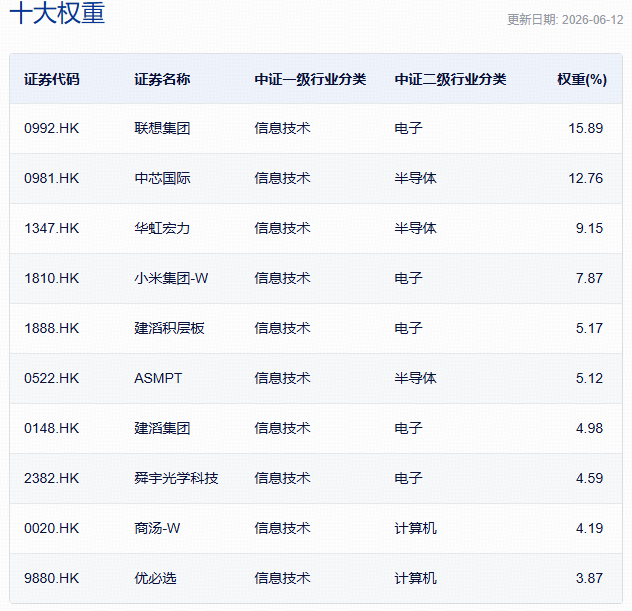
Task: Select stock code 9880.HK
Action: 52,578
